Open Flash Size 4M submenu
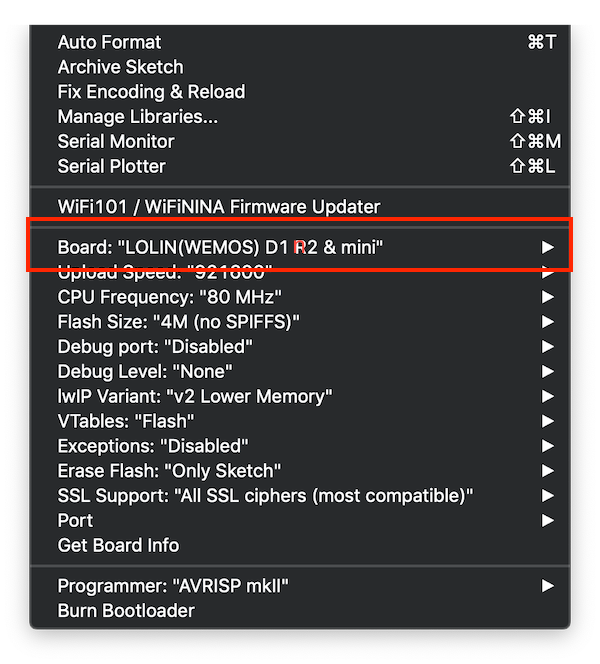 tap(178, 321)
